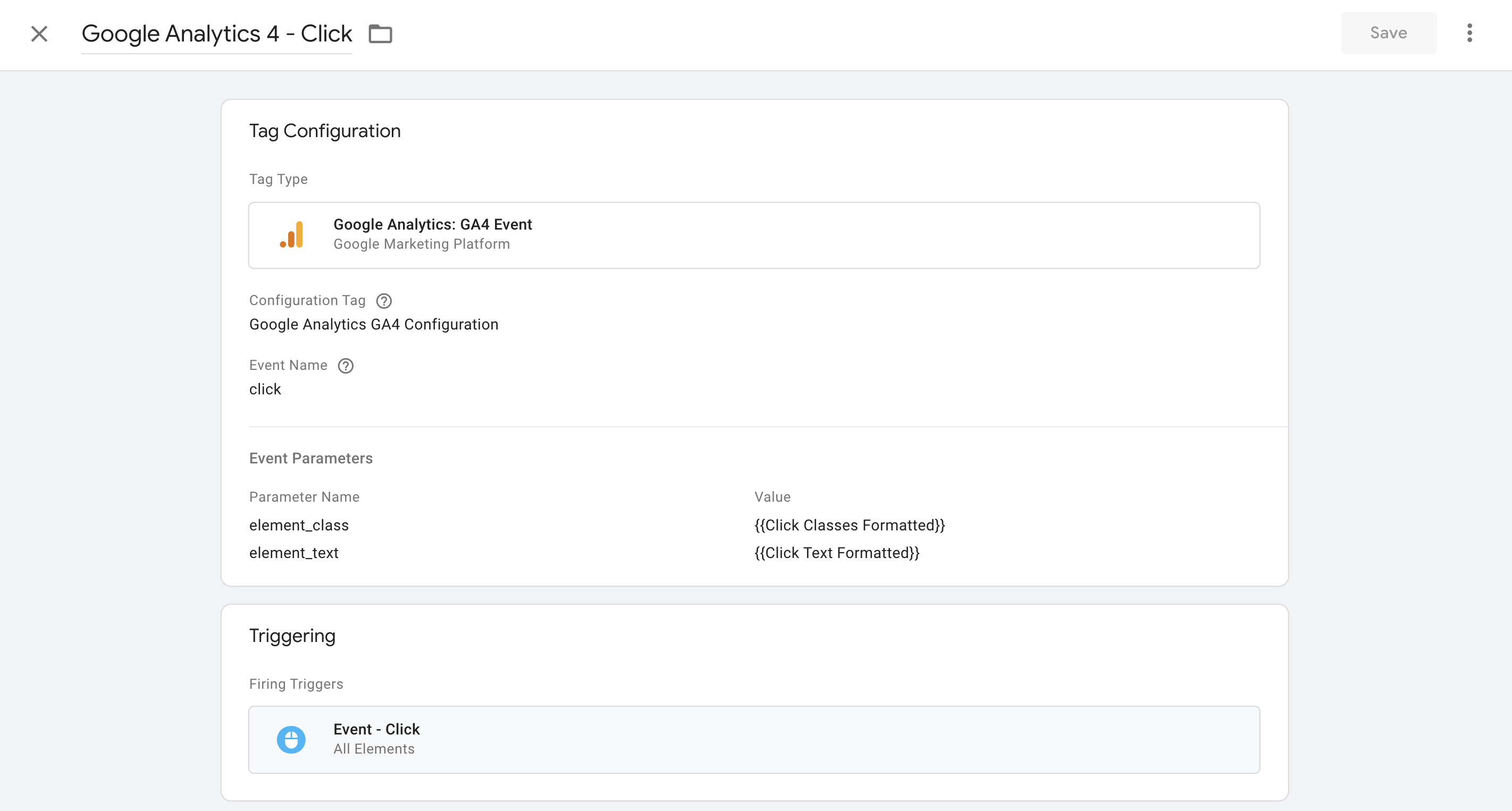
Task: Click the All Elements trigger subtitle
Action: (x=374, y=749)
